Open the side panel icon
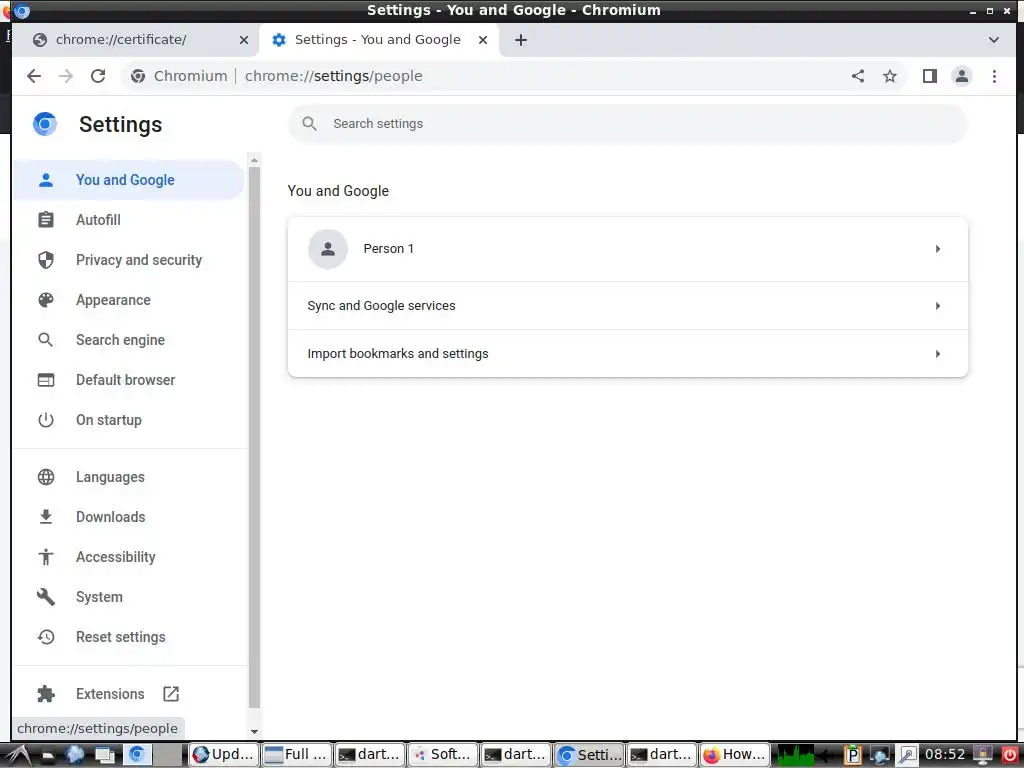Viewport: 1024px width, 768px height. pos(929,76)
